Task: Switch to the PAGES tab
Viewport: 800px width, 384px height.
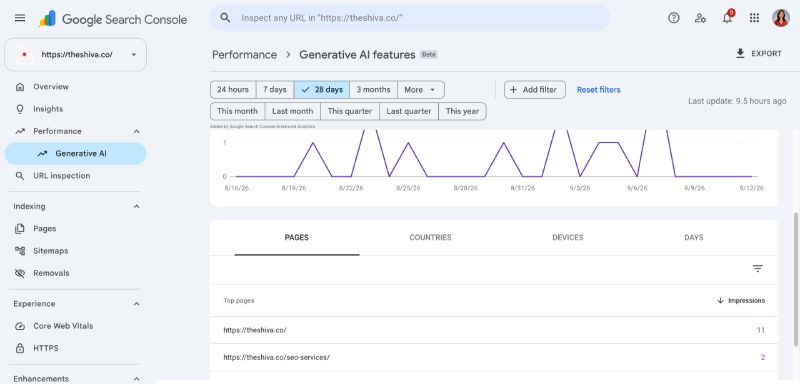Action: (296, 238)
